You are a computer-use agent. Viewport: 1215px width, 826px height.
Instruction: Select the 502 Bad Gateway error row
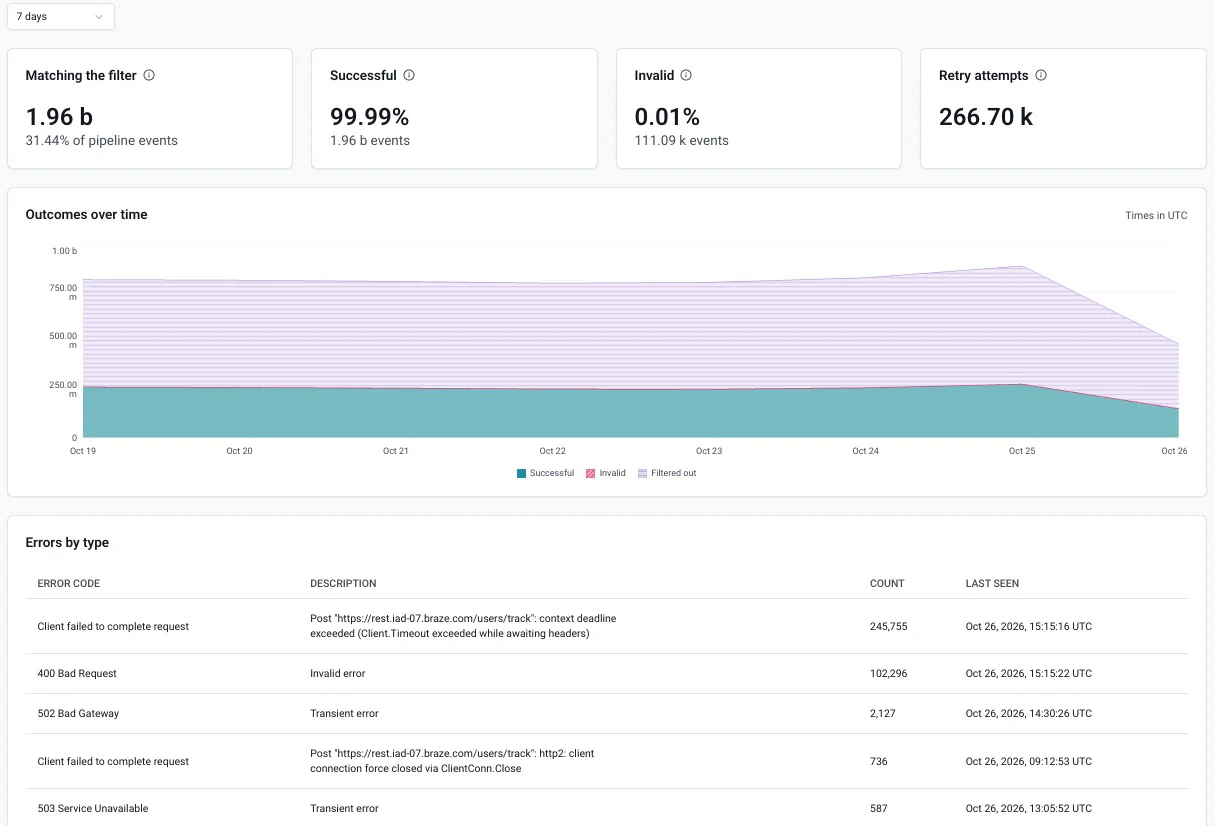607,714
